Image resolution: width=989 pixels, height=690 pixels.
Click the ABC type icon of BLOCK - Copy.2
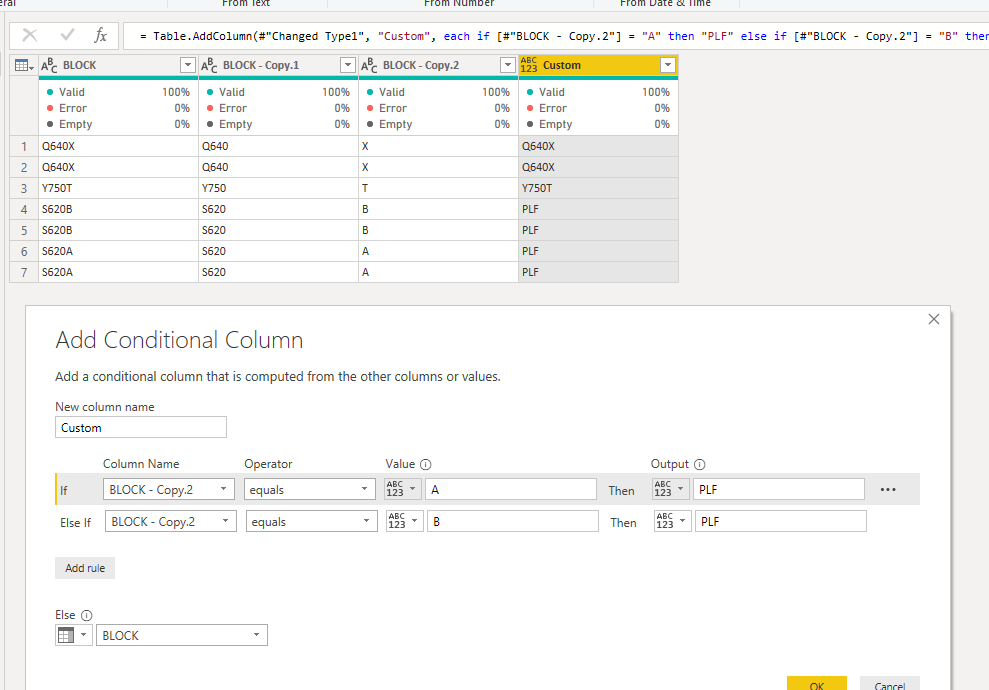pos(369,65)
